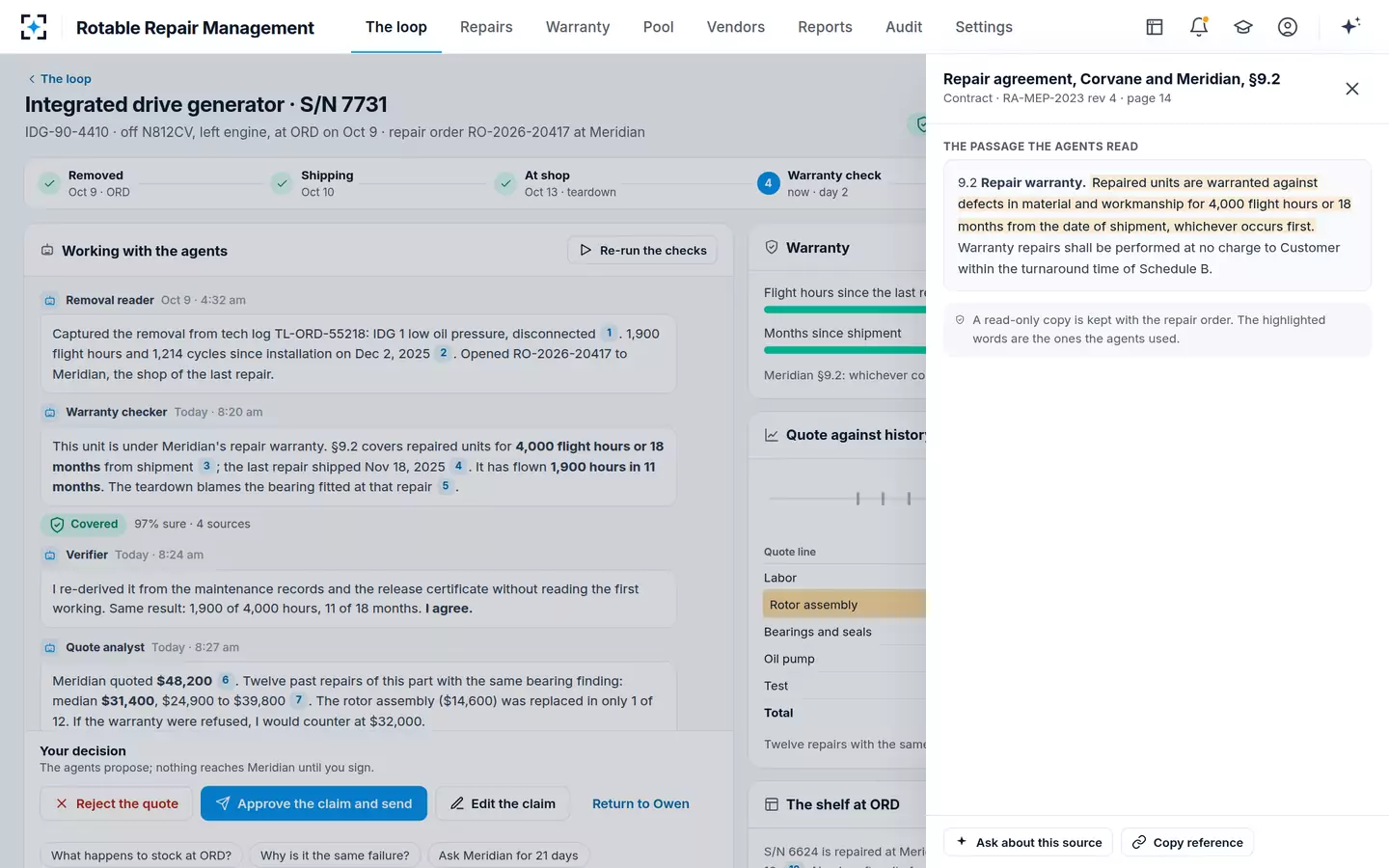Open source citation 6 after $48,200
Viewport: 1389px width, 868px height.
[x=225, y=680]
